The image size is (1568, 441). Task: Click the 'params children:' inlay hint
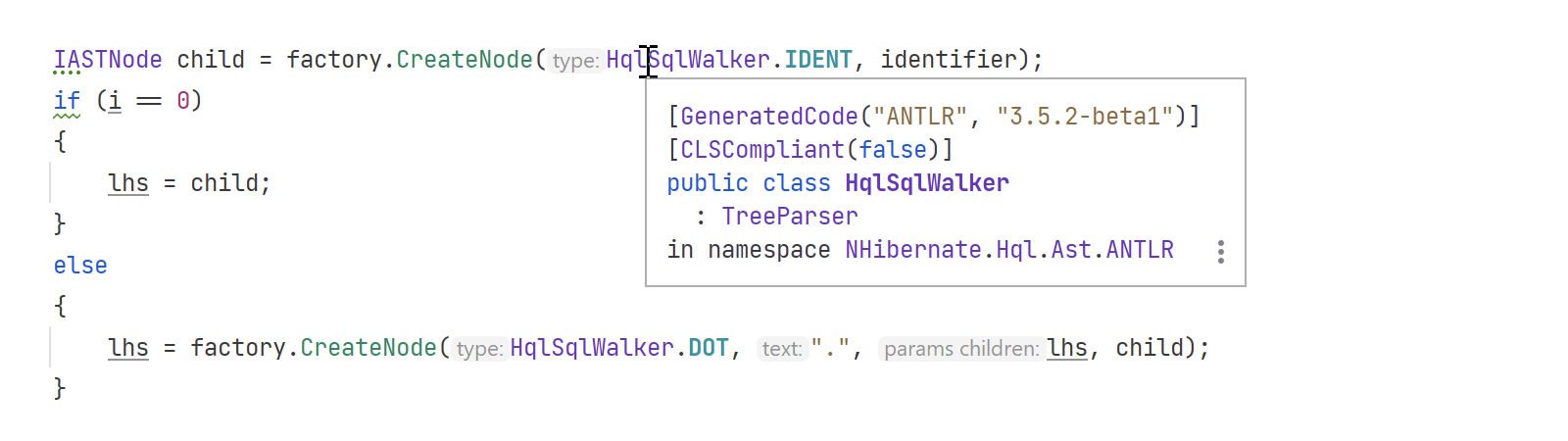tap(961, 349)
